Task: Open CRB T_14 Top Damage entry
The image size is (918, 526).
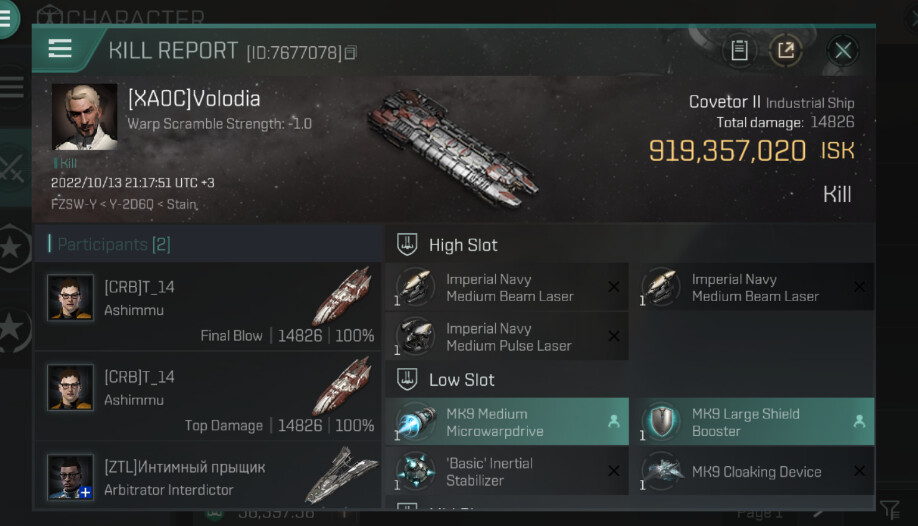Action: coord(208,397)
